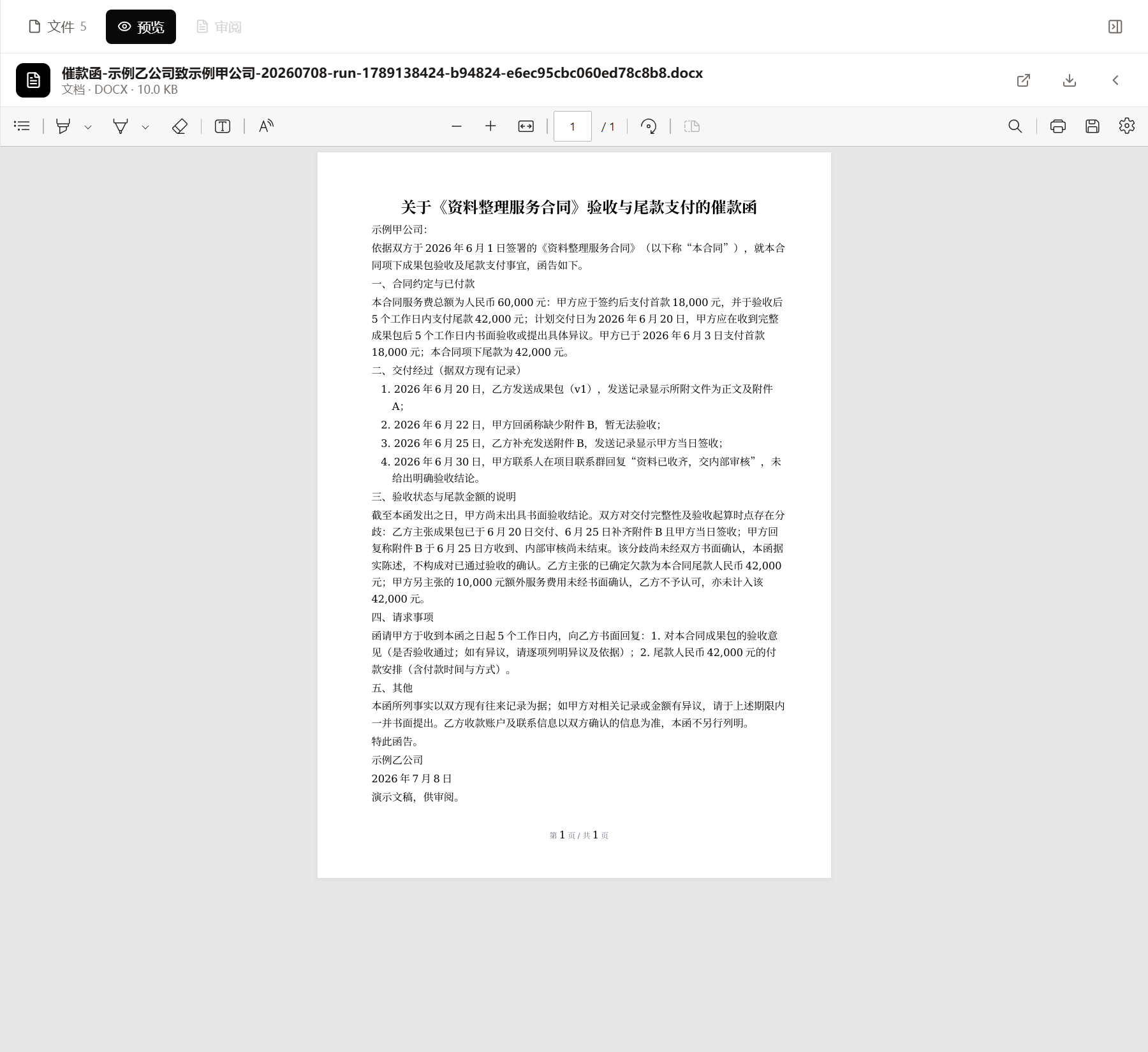Click the closing line 特此函告。
This screenshot has width=1148, height=1052.
(397, 742)
